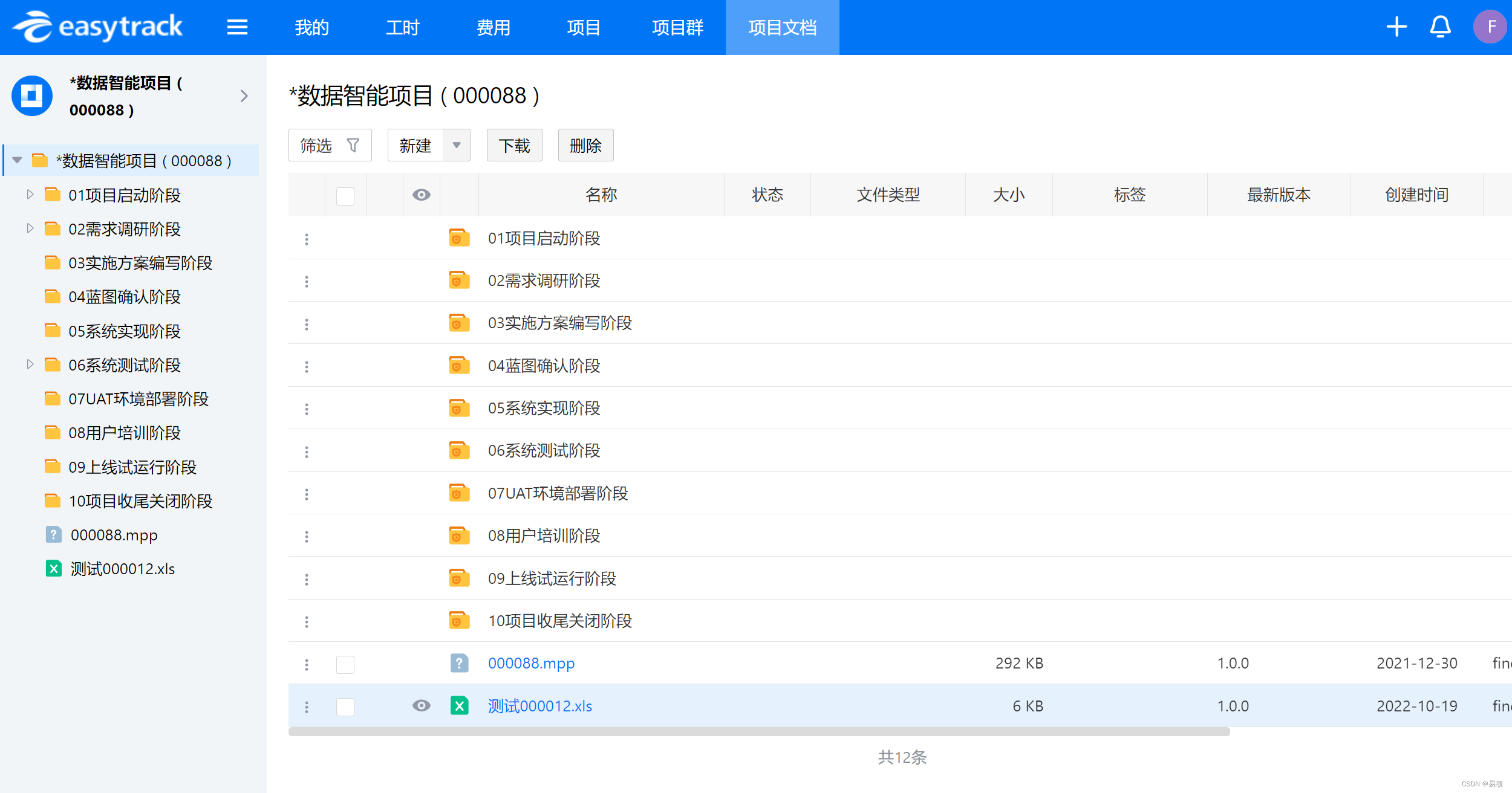Open the 项目 menu
The image size is (1512, 793).
[x=584, y=27]
